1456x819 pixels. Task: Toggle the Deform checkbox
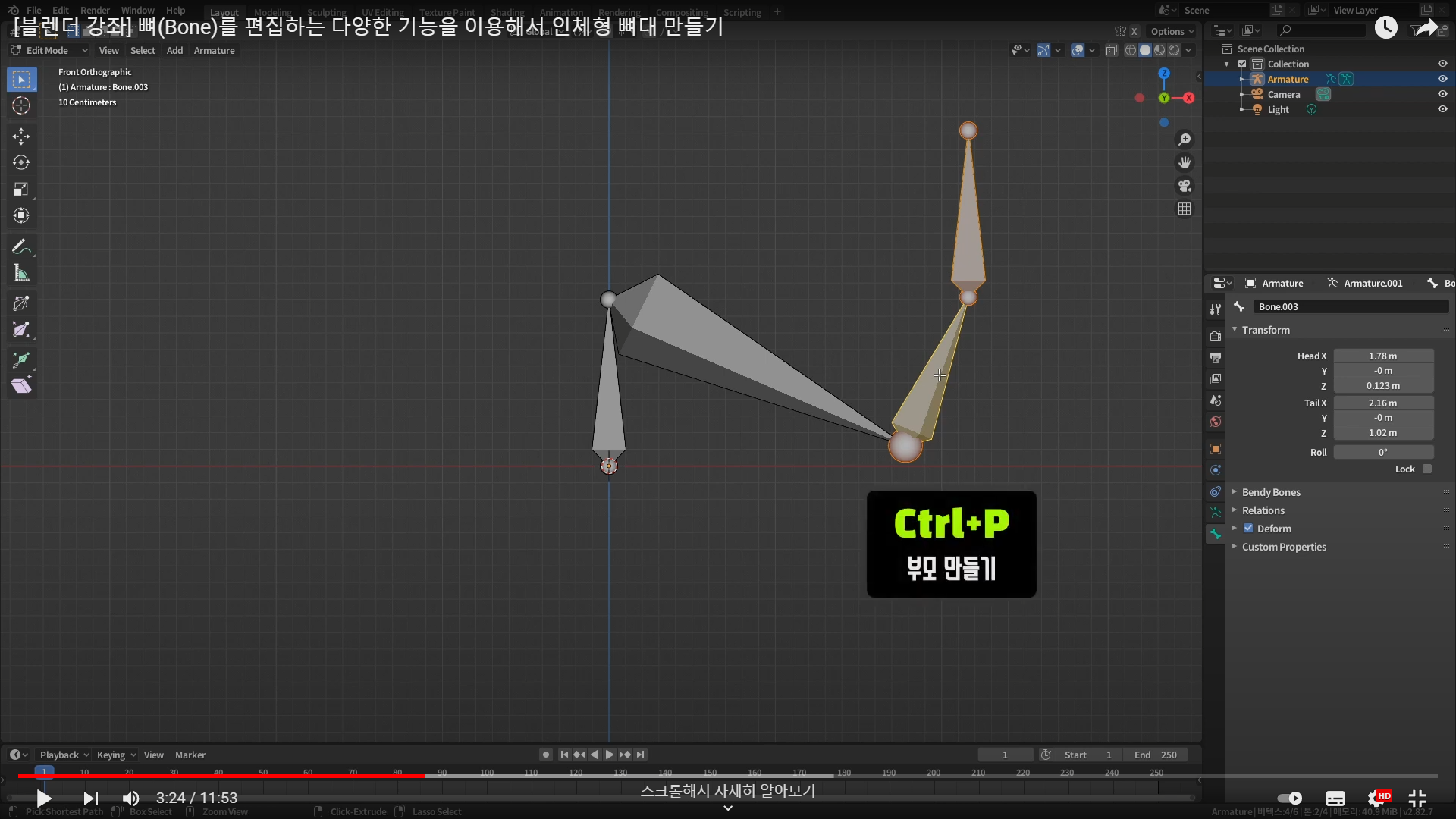click(x=1248, y=529)
